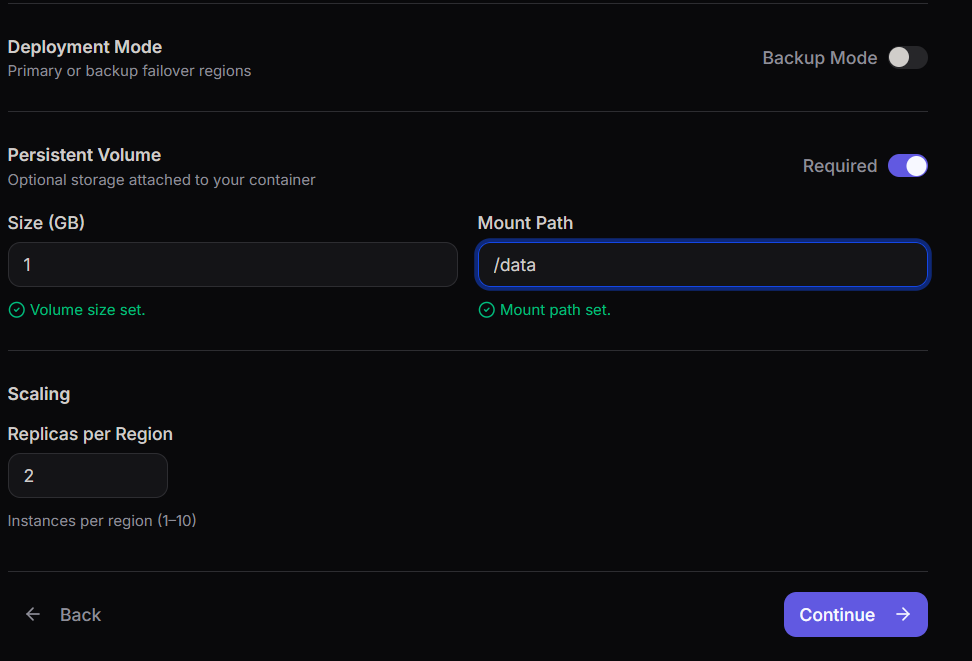Viewport: 972px width, 661px height.
Task: Click the "Mount path set." validation message
Action: coord(555,310)
